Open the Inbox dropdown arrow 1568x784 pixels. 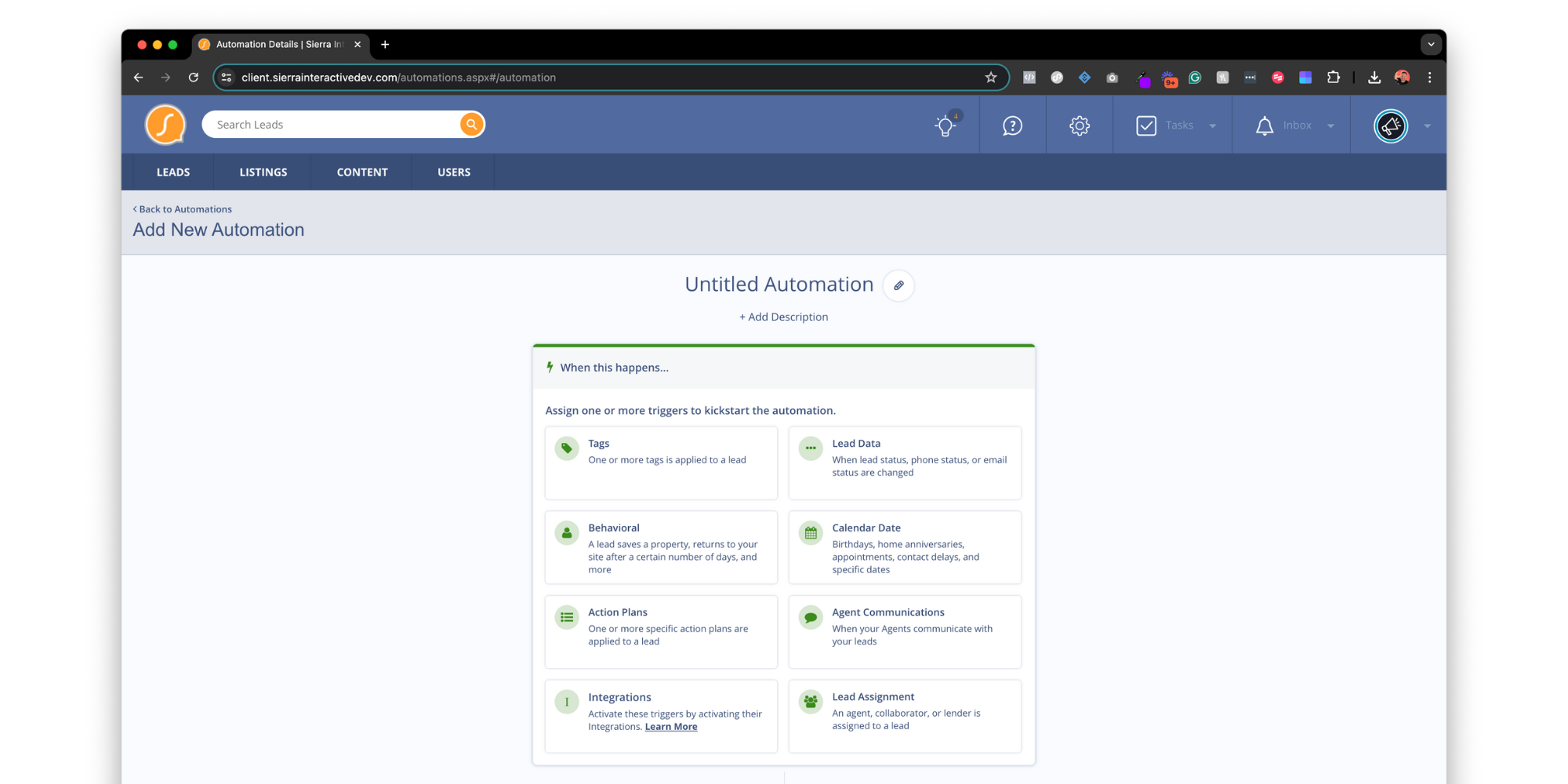click(1330, 125)
